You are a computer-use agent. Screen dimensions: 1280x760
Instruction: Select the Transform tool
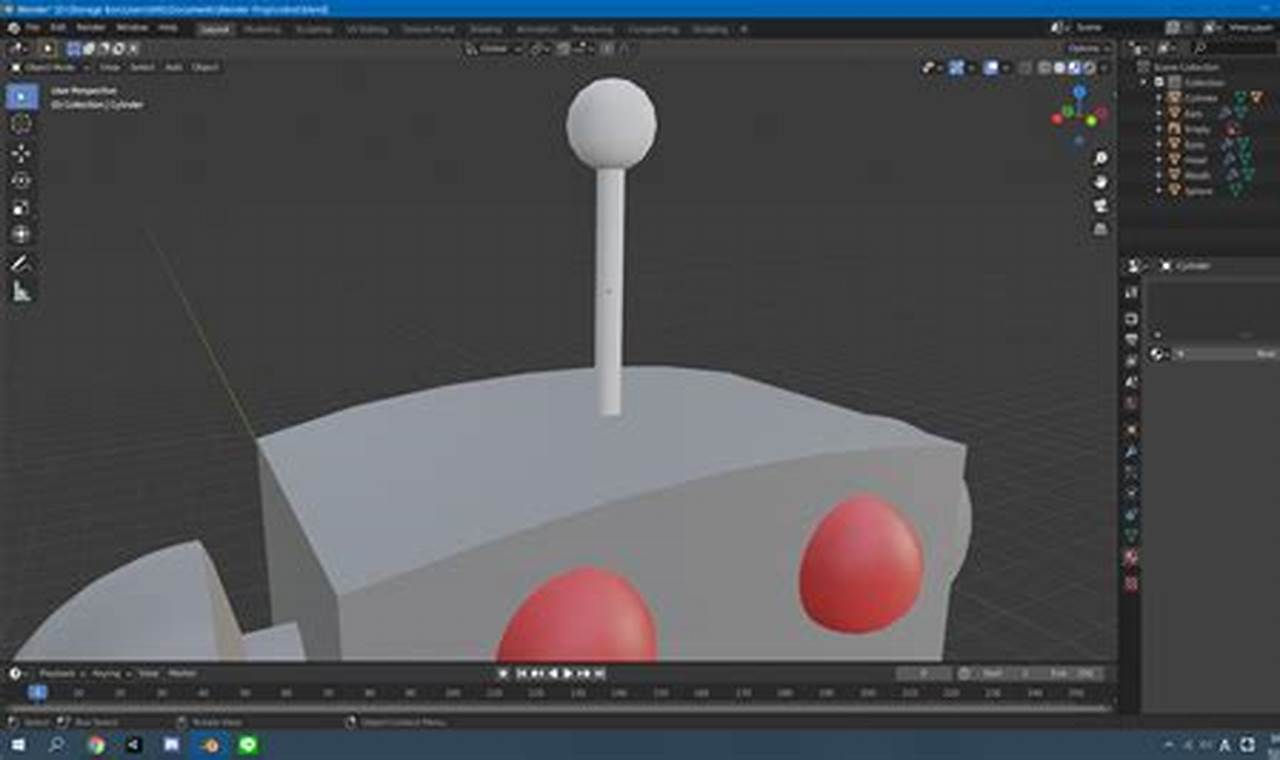(x=22, y=235)
